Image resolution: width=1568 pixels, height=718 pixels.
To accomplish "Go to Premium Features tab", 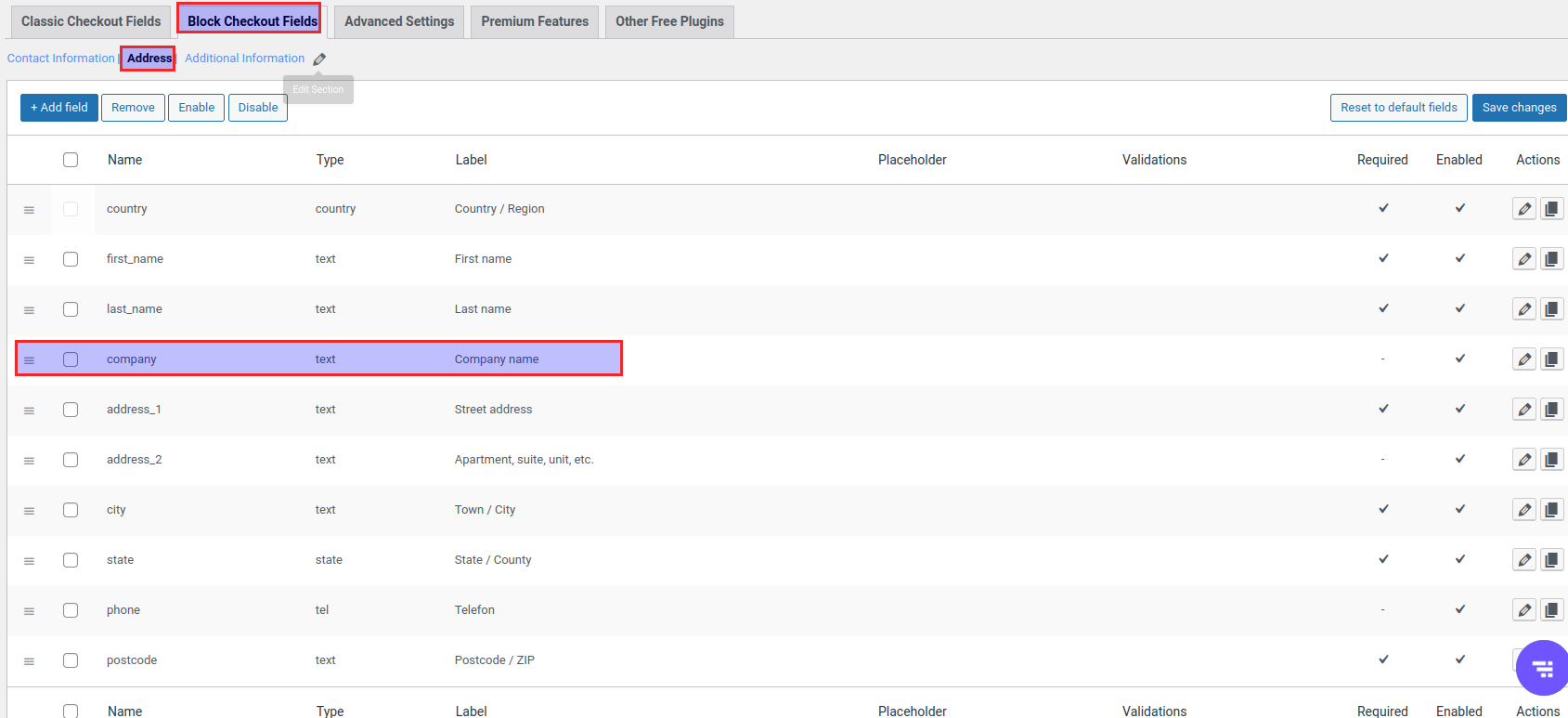I will 535,21.
